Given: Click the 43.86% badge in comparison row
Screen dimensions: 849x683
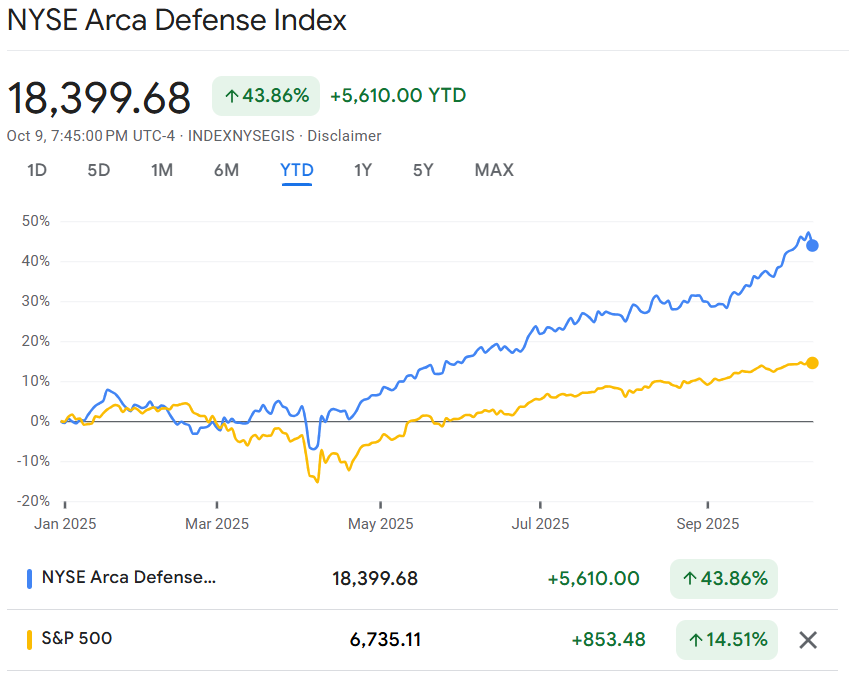Looking at the screenshot, I should click(x=724, y=578).
